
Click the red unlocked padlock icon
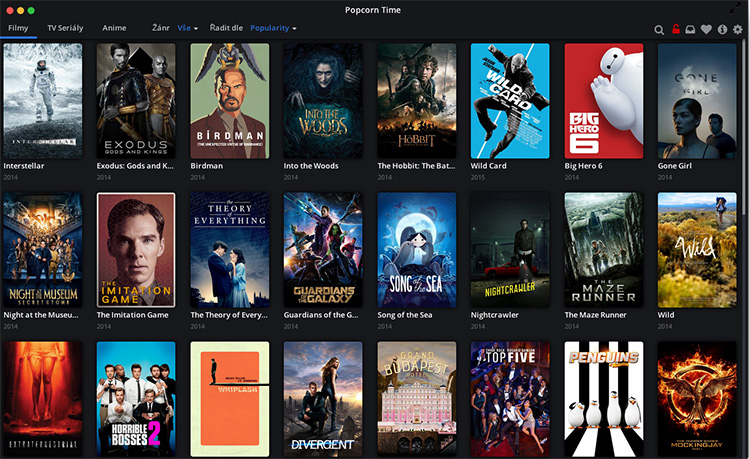(676, 29)
